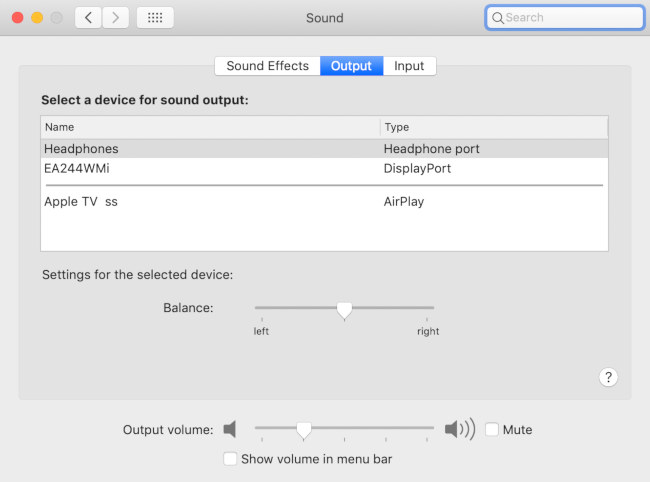Click the back navigation arrow
The height and width of the screenshot is (482, 650).
pos(88,18)
